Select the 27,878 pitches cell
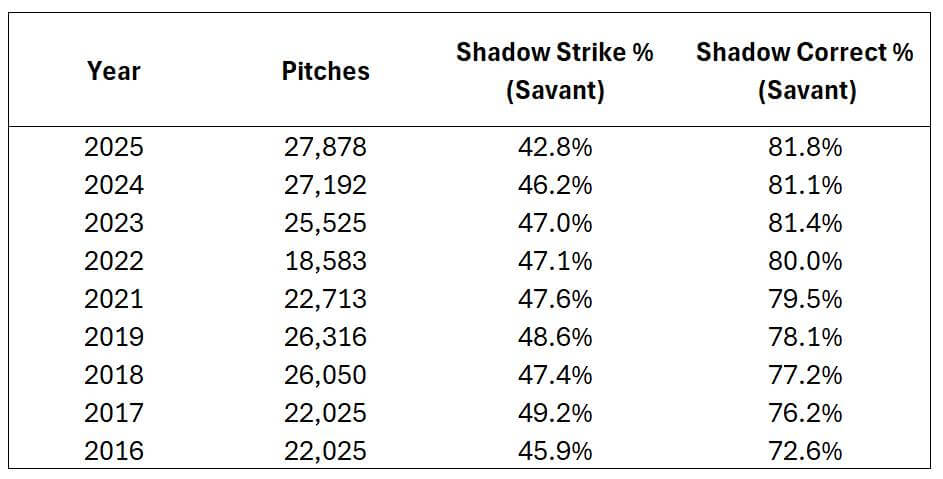The height and width of the screenshot is (479, 943). click(x=325, y=147)
